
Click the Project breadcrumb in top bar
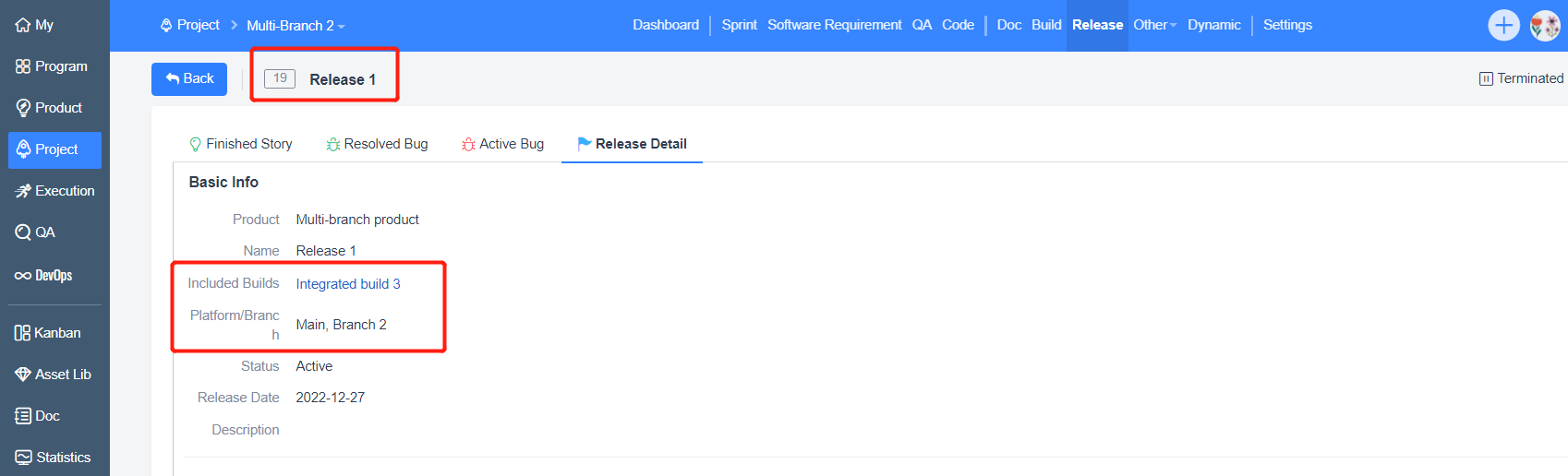(x=190, y=25)
